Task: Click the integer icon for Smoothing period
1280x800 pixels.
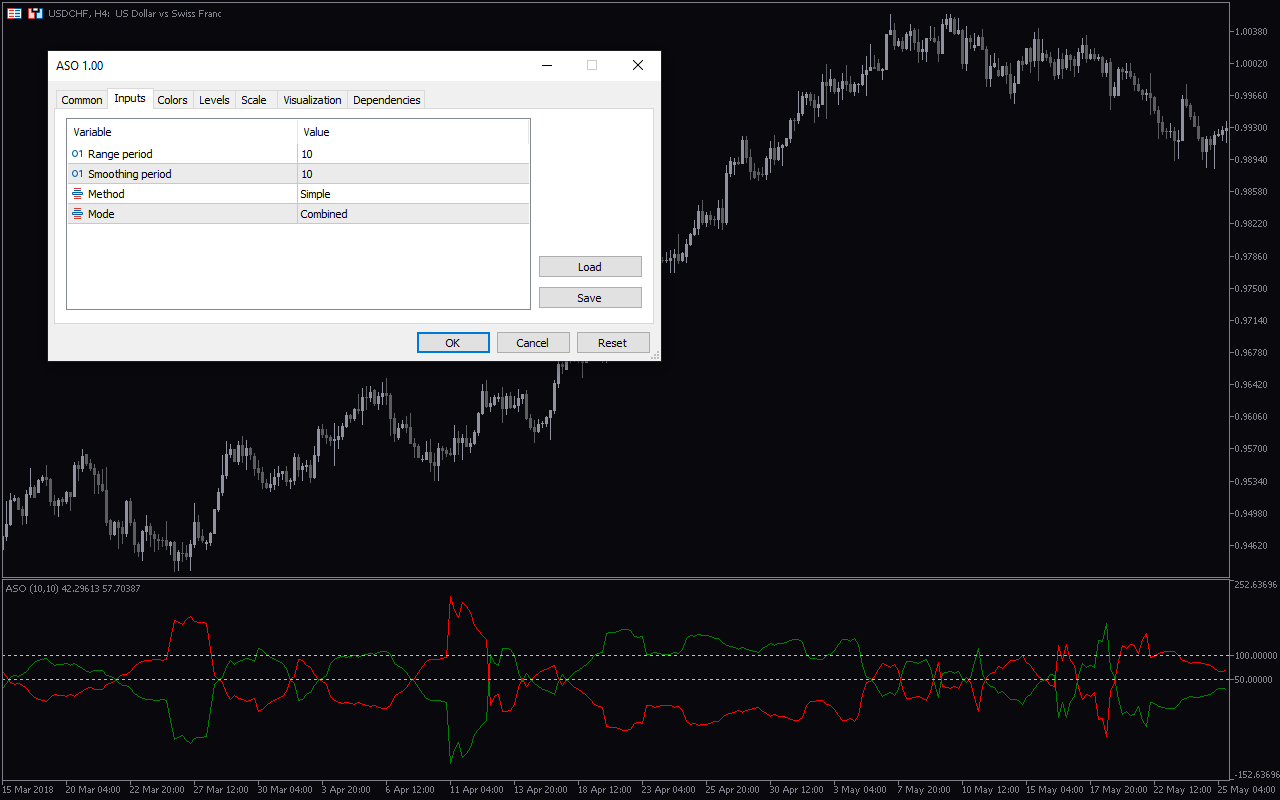Action: click(77, 174)
